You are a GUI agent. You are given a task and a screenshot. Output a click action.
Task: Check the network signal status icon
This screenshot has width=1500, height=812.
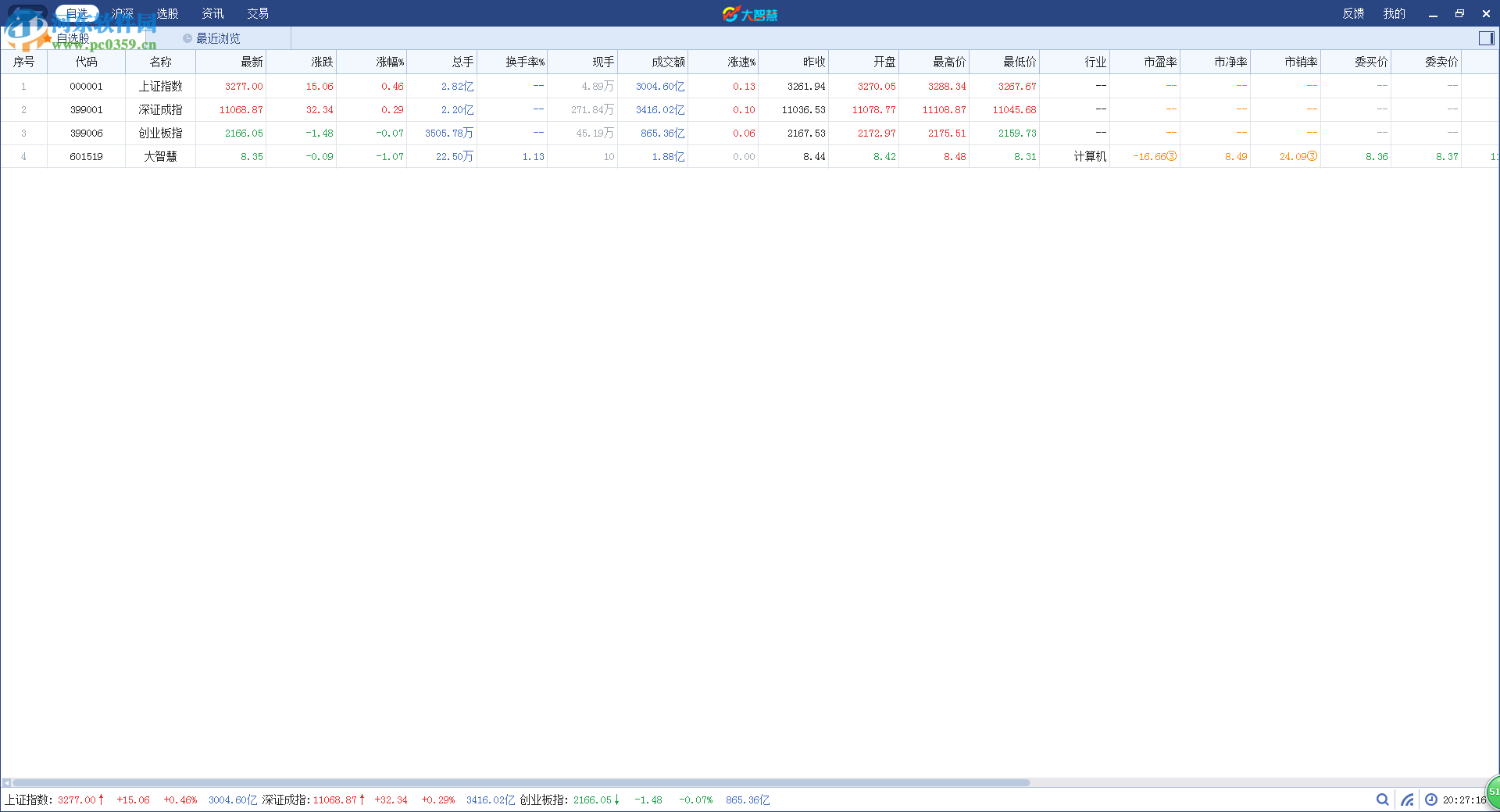pos(1407,800)
